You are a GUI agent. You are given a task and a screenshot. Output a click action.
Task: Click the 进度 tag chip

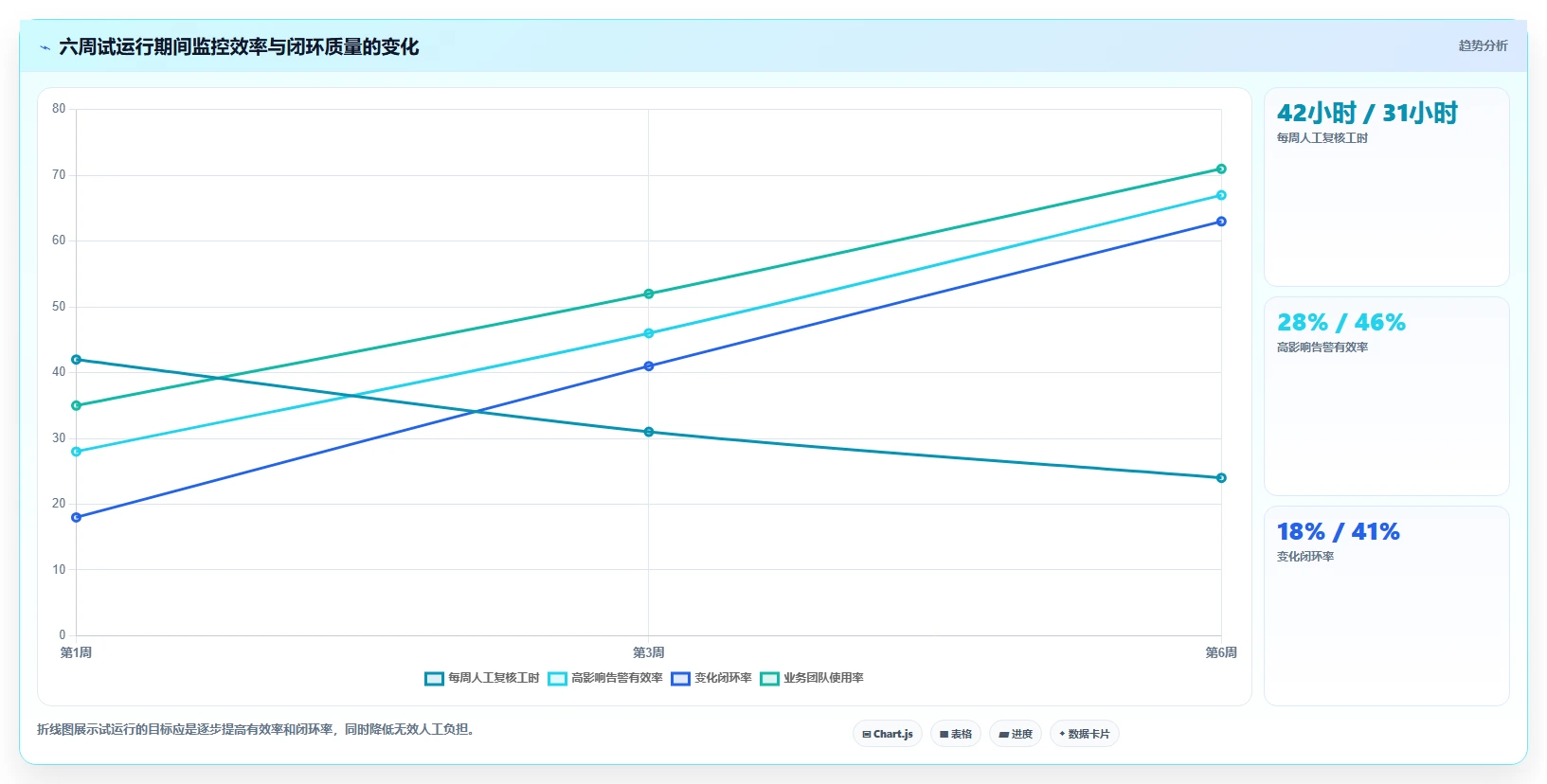pyautogui.click(x=1016, y=734)
